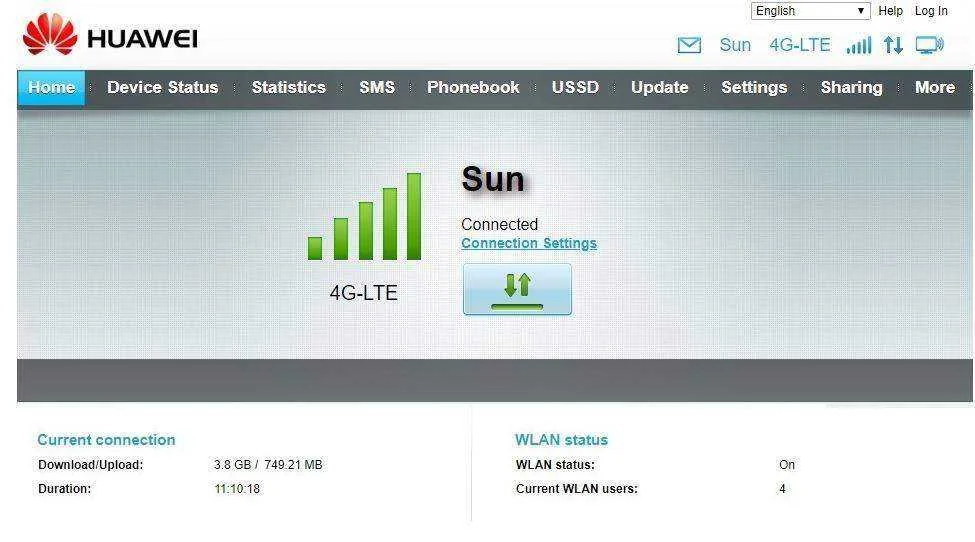Click the WLAN monitor status icon

930,45
